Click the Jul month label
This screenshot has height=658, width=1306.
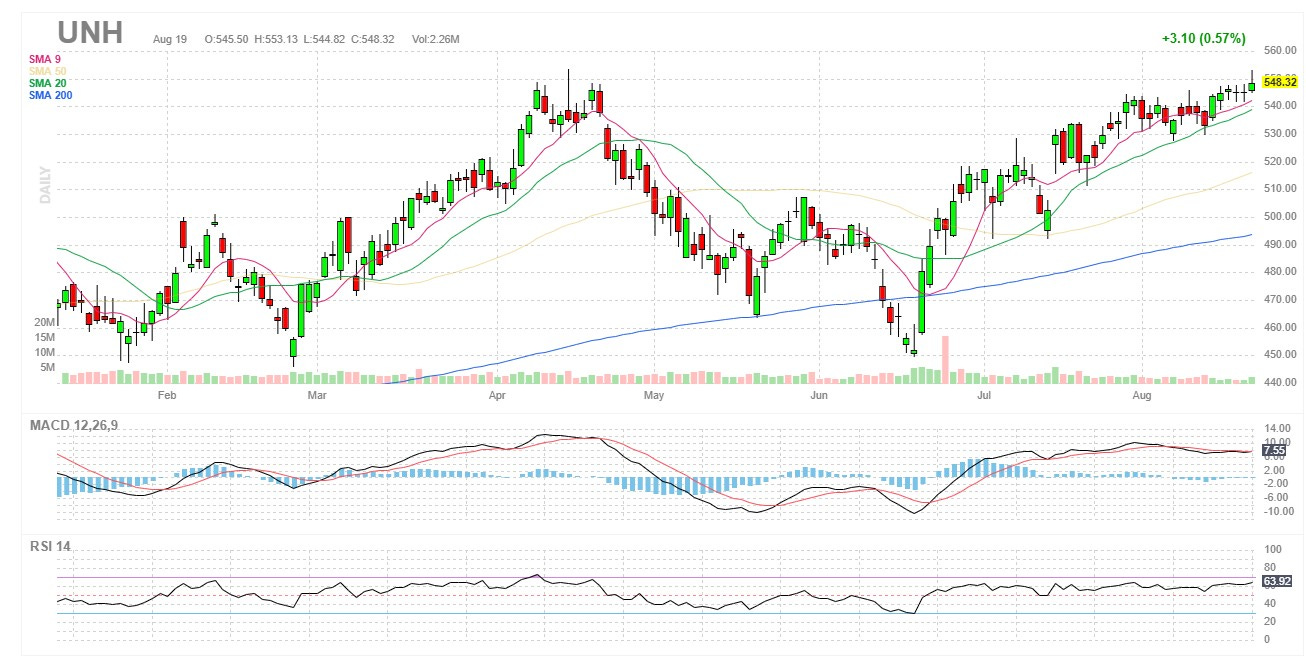coord(984,397)
